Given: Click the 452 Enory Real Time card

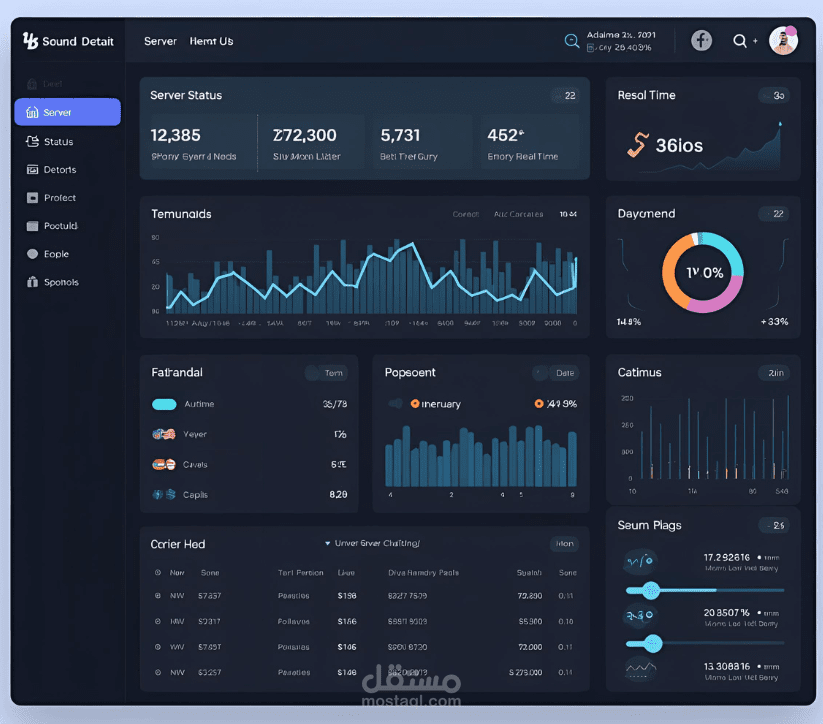Looking at the screenshot, I should coord(529,143).
